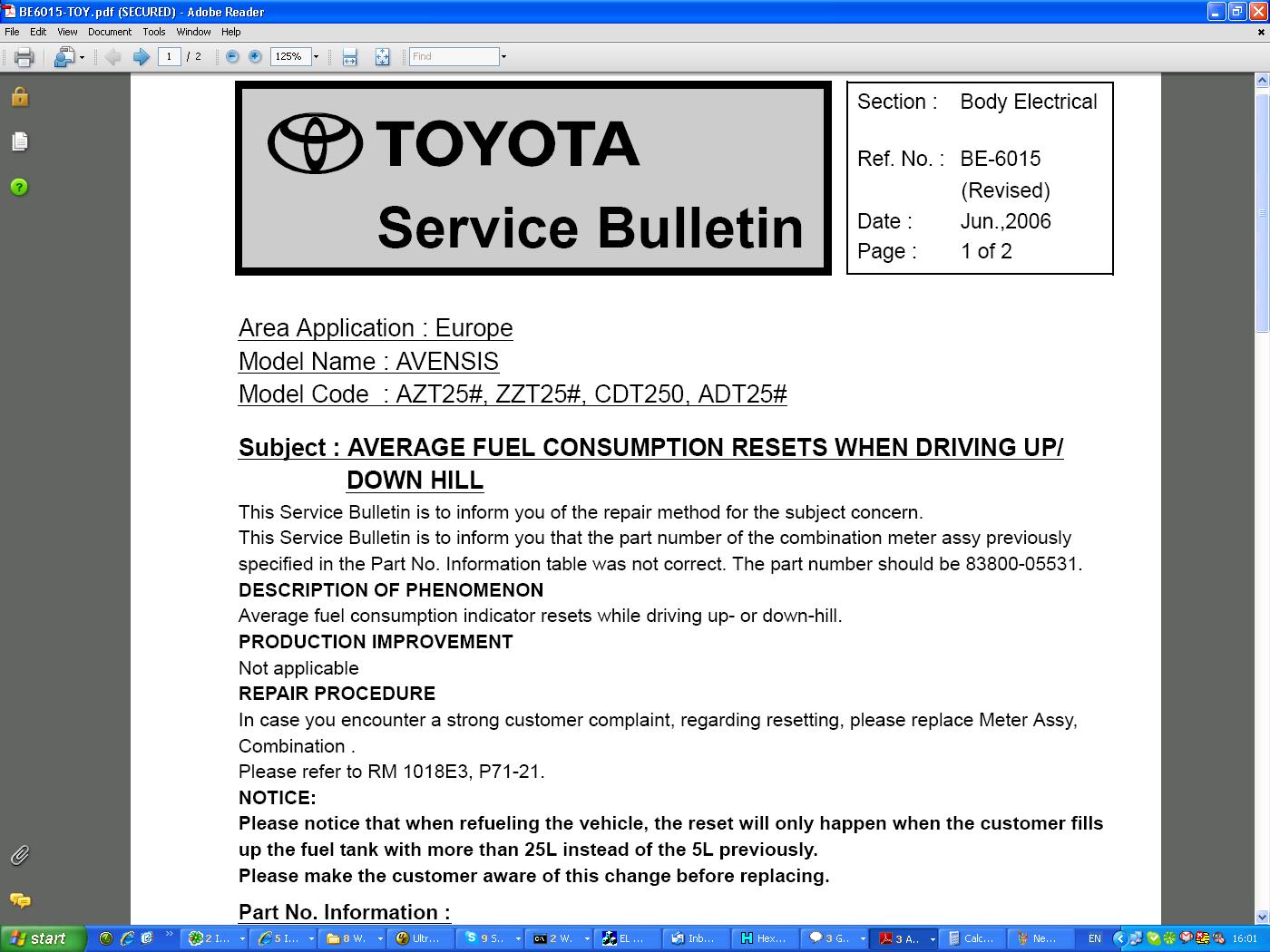The height and width of the screenshot is (952, 1270).
Task: Click the zoom out minus button
Action: click(232, 57)
